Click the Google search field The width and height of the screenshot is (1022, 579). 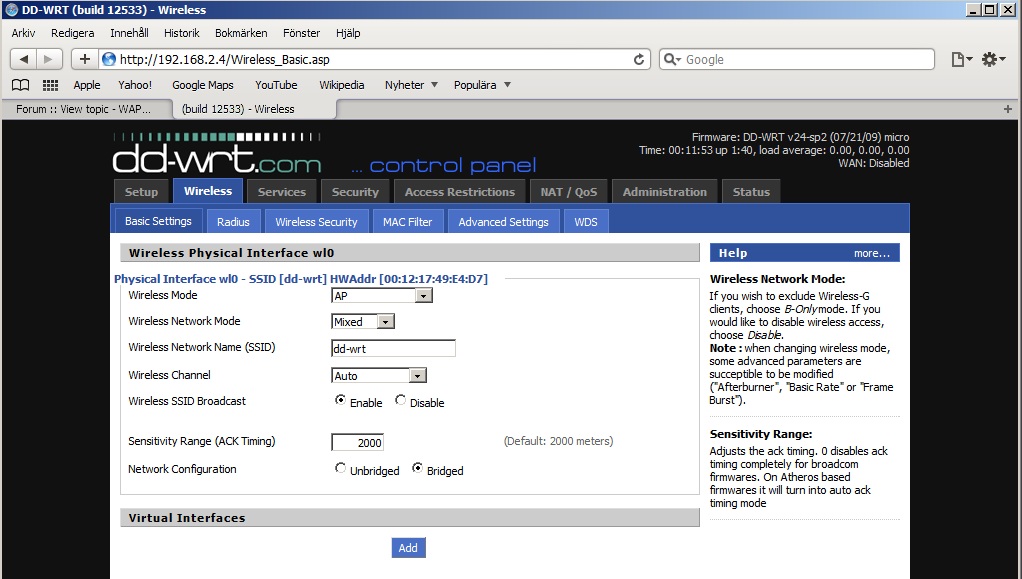796,59
